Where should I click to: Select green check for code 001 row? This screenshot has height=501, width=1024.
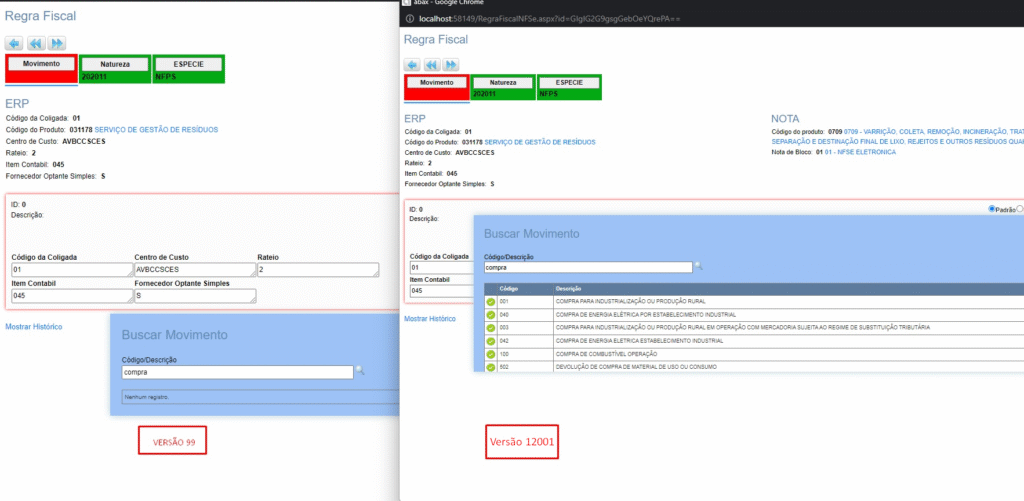pos(490,301)
